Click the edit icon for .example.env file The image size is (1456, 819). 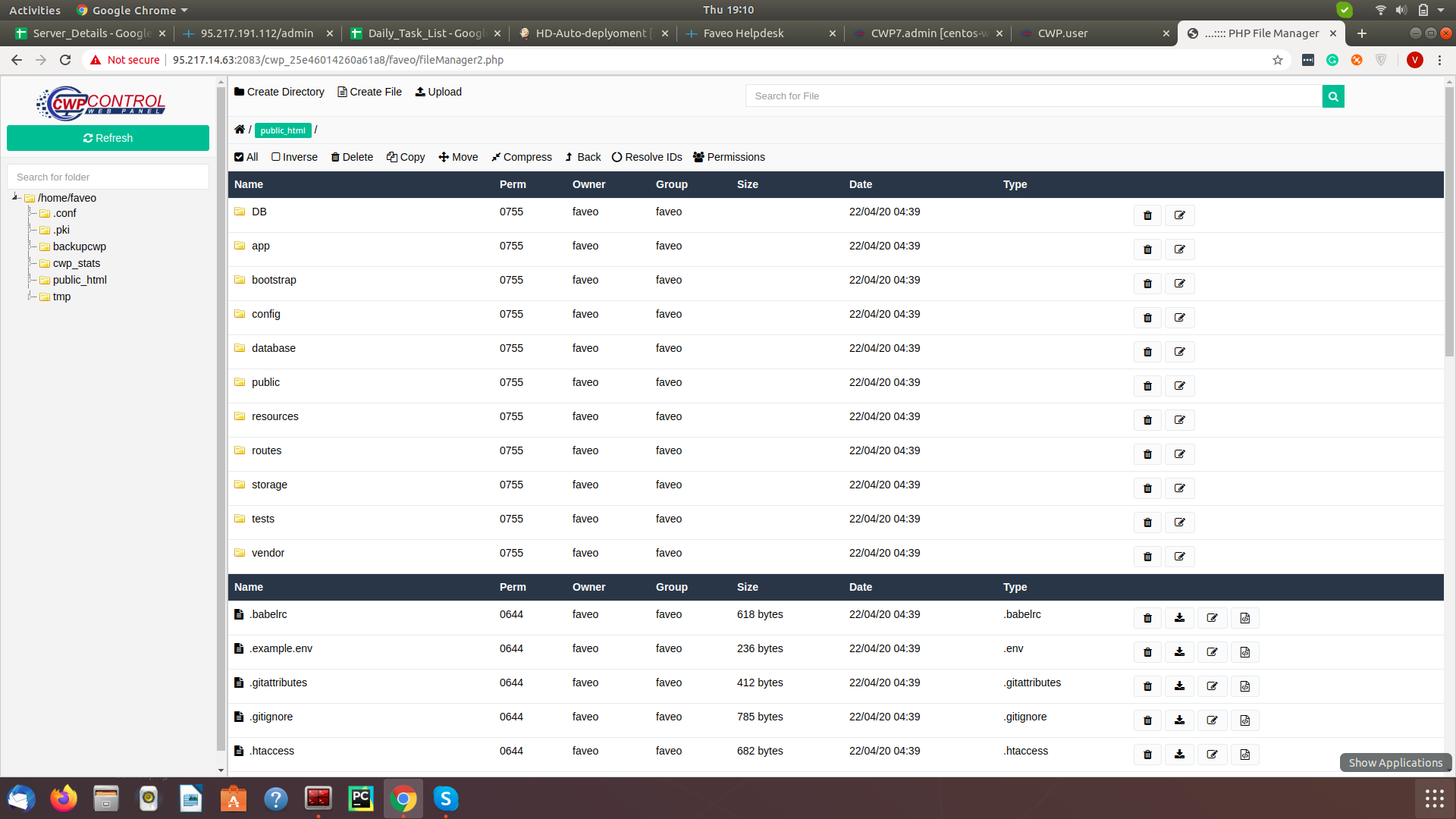(x=1212, y=652)
